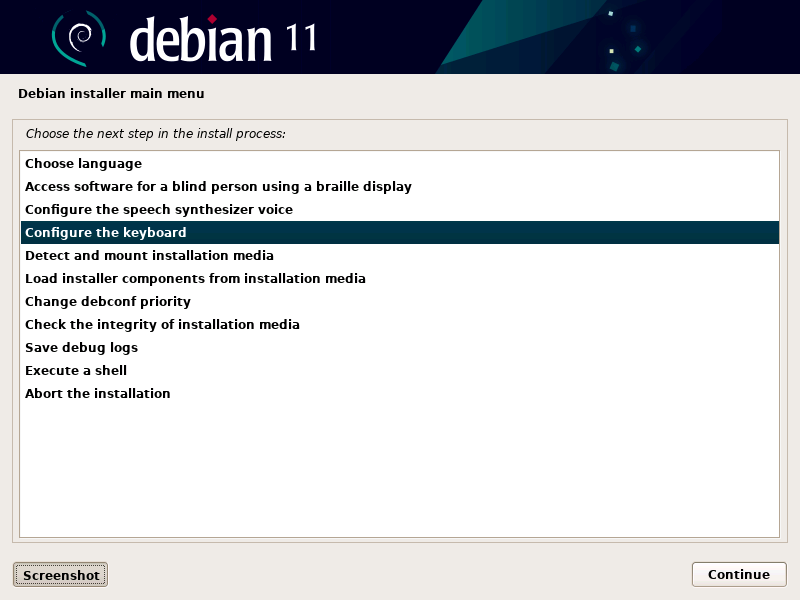Click the Continue button
Screen dimensions: 800x600
tap(739, 574)
